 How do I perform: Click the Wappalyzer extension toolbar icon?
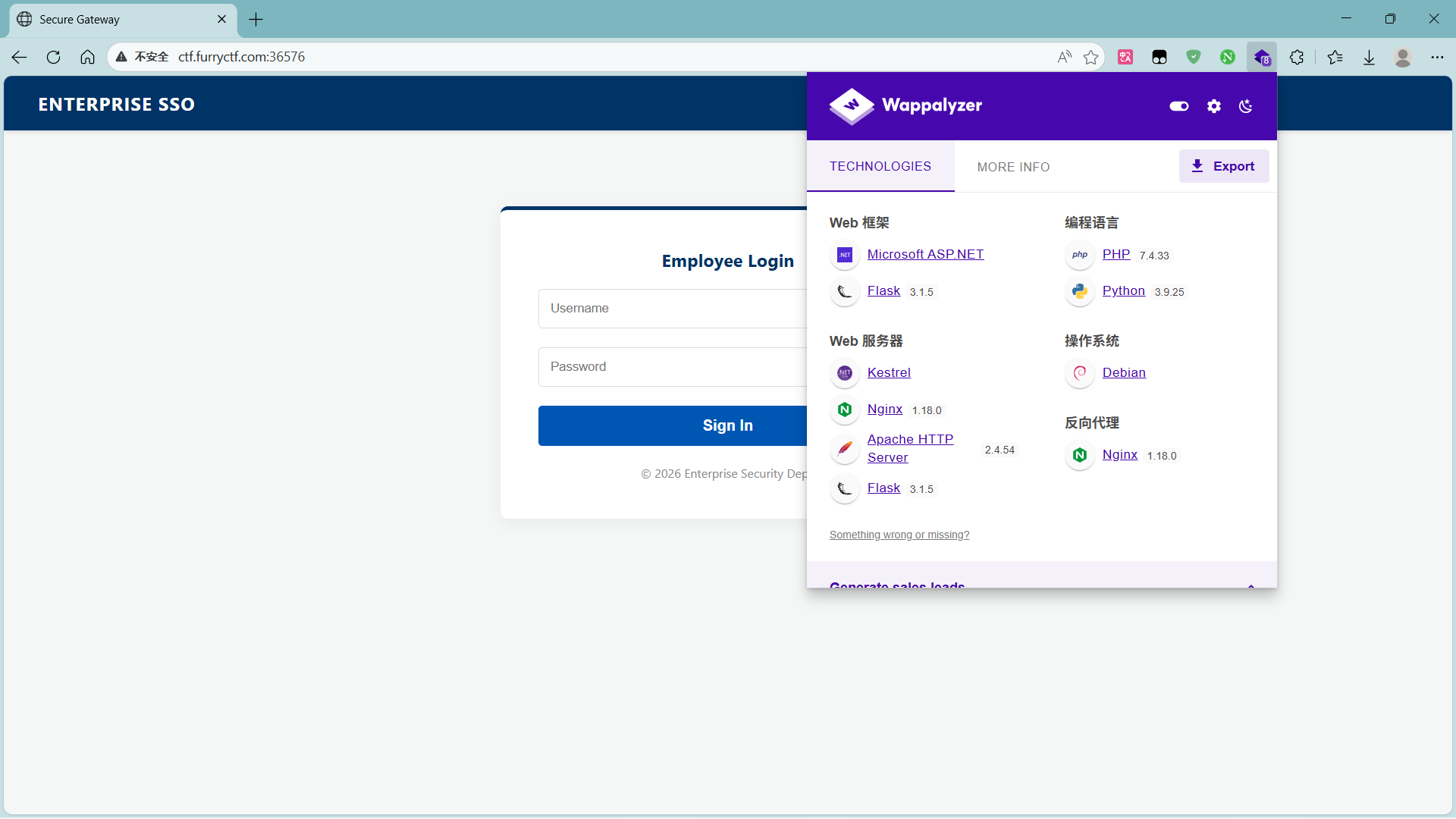pyautogui.click(x=1262, y=57)
